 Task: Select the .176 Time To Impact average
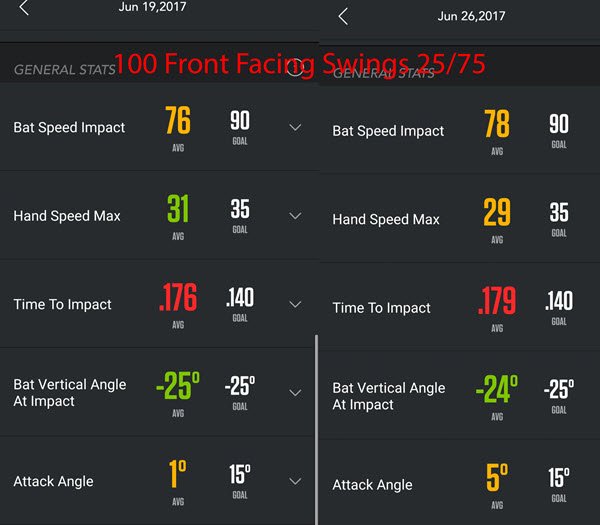pyautogui.click(x=178, y=297)
